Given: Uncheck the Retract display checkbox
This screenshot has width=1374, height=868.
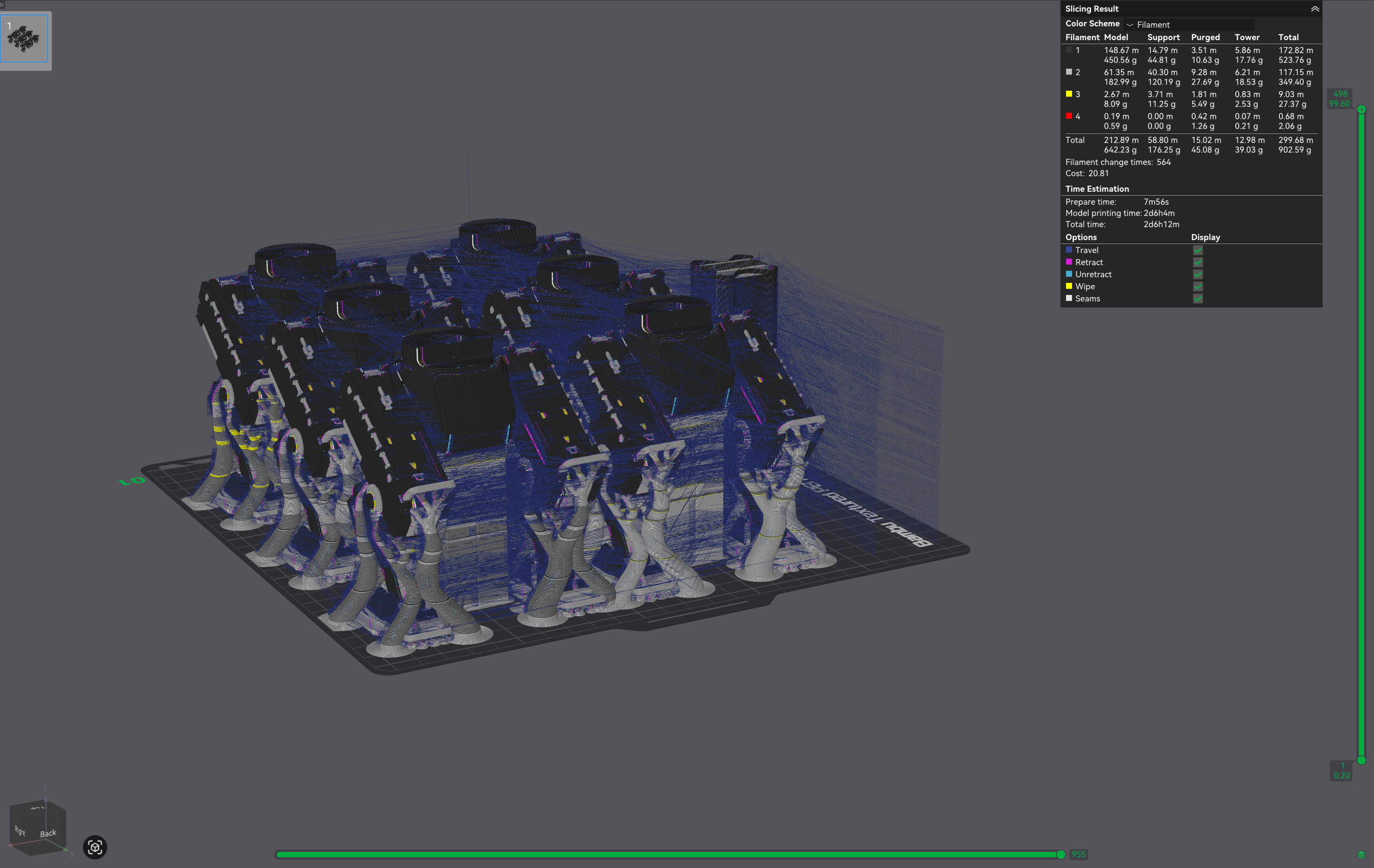Looking at the screenshot, I should click(x=1198, y=262).
